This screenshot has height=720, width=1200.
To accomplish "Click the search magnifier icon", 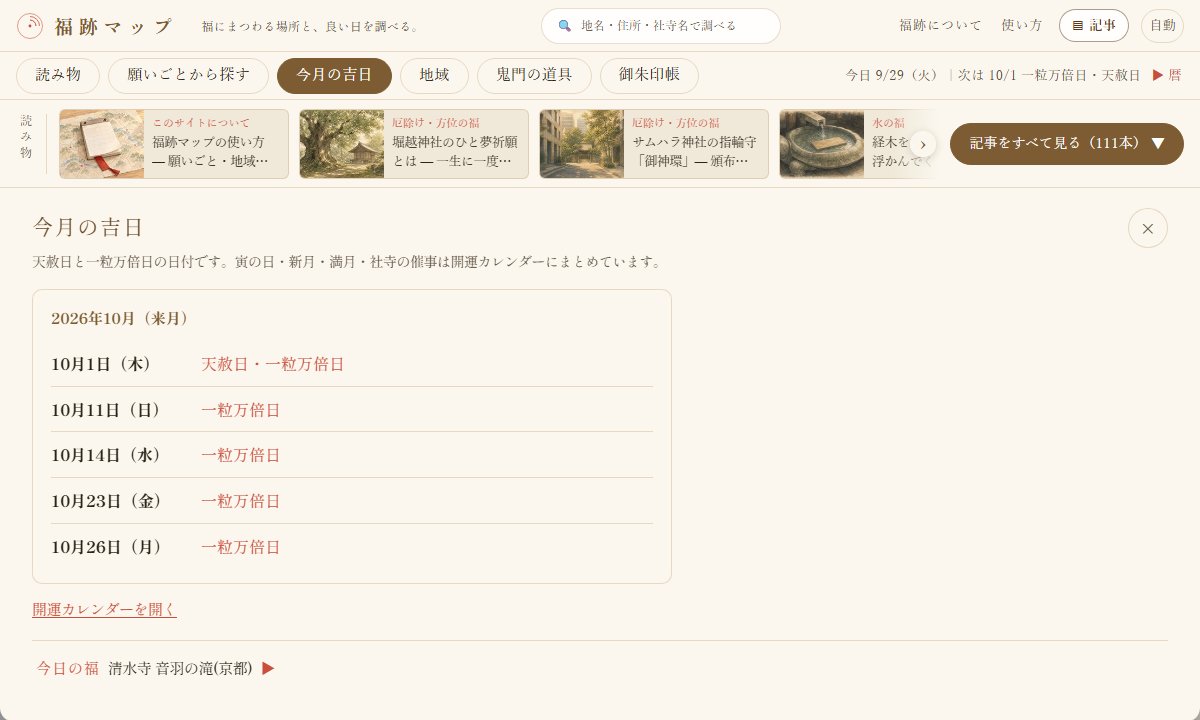I will pos(565,26).
